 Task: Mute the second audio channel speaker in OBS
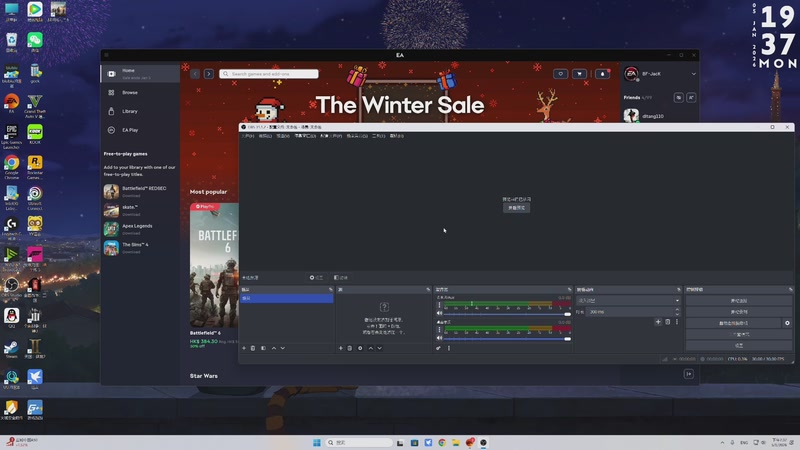pyautogui.click(x=439, y=338)
